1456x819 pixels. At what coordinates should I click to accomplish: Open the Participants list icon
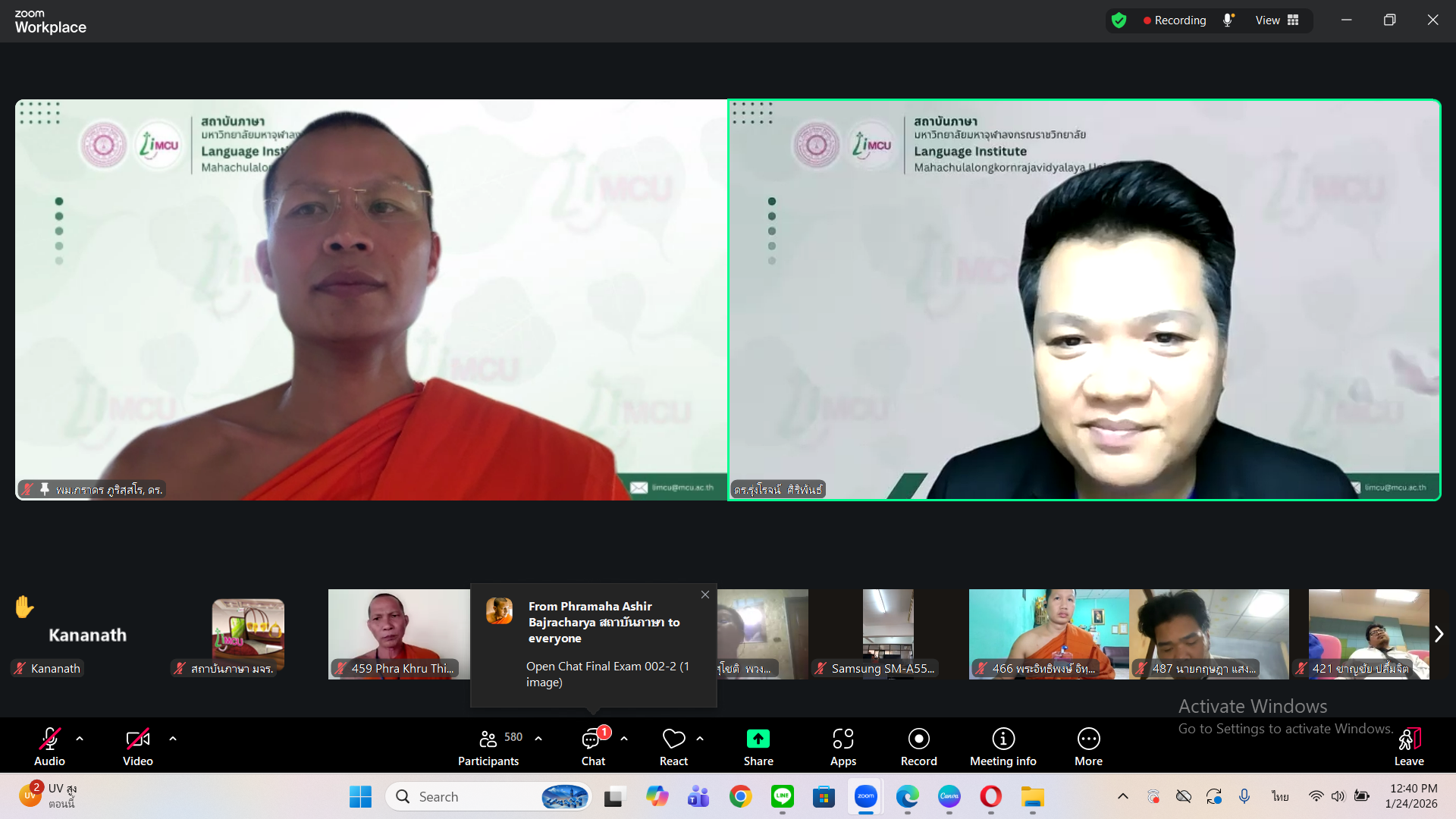click(488, 739)
